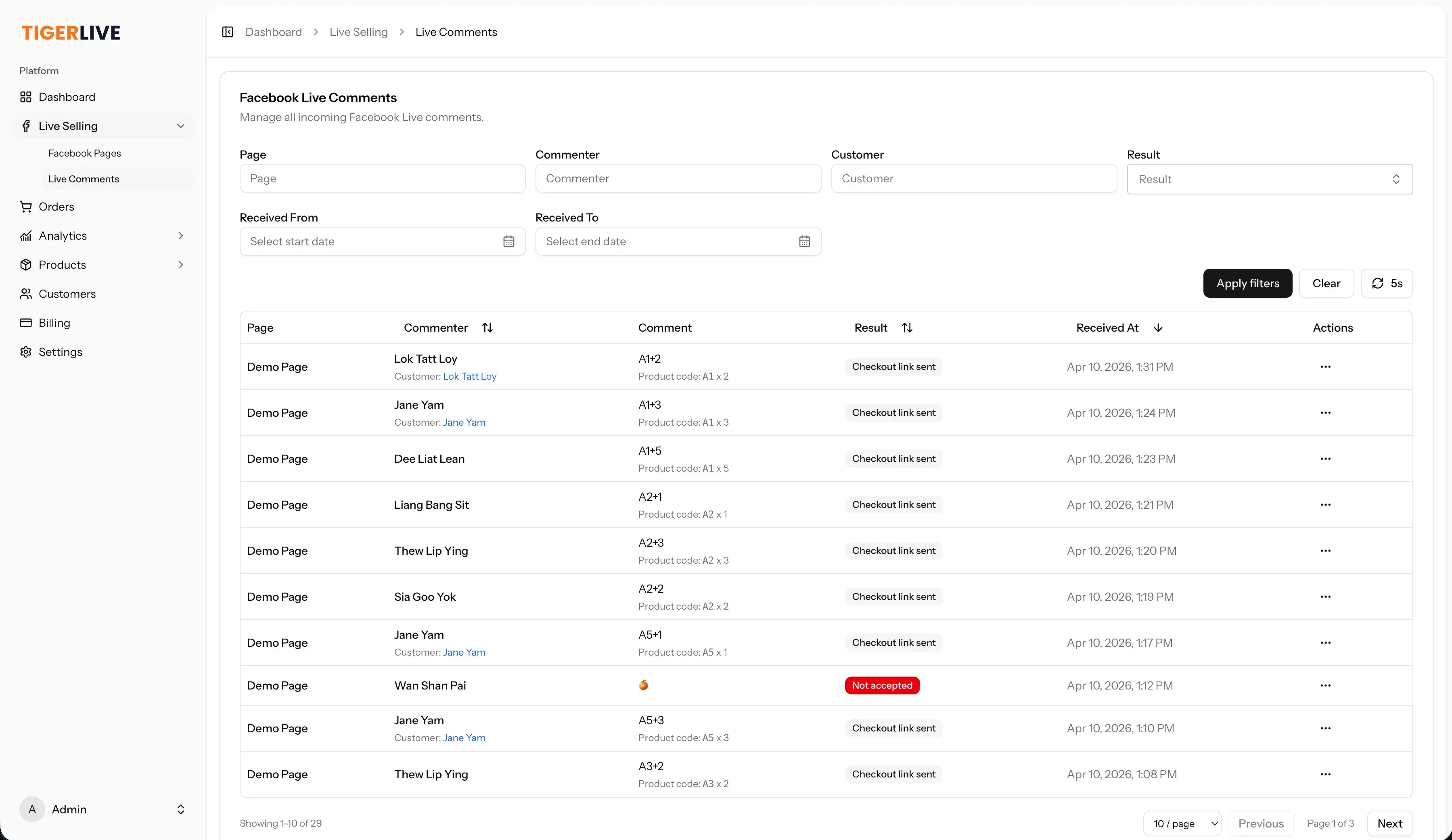Open Dashboard in the sidebar
Viewport: 1452px width, 840px height.
click(x=103, y=97)
